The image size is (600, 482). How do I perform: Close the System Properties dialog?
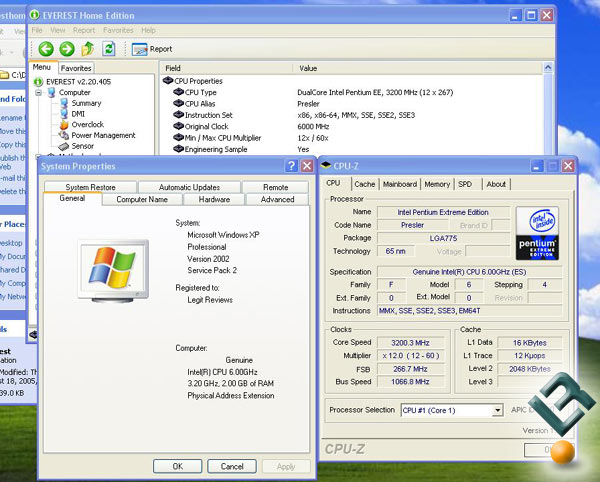(x=307, y=166)
